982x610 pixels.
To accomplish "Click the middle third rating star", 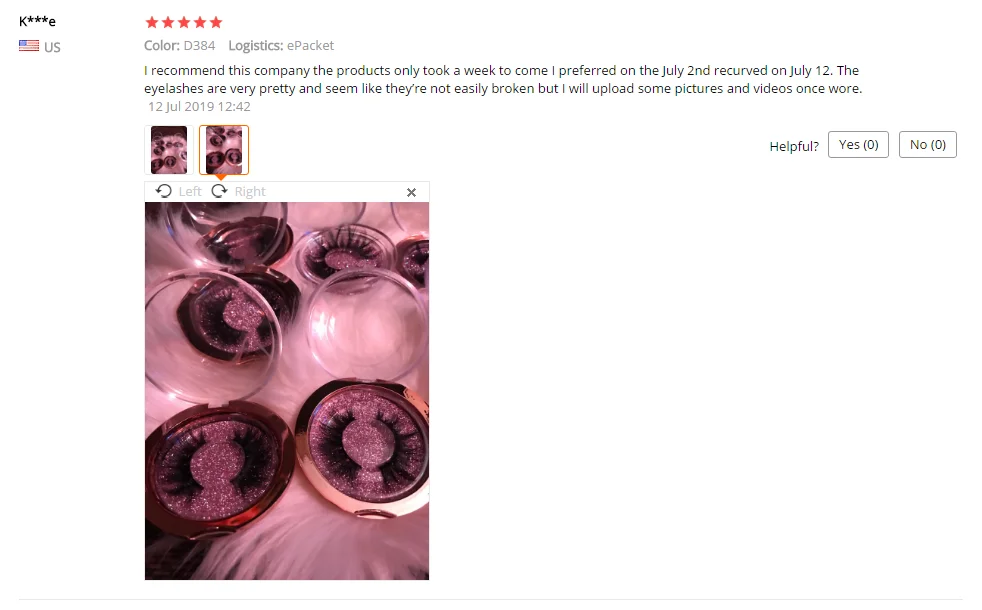I will pyautogui.click(x=184, y=23).
